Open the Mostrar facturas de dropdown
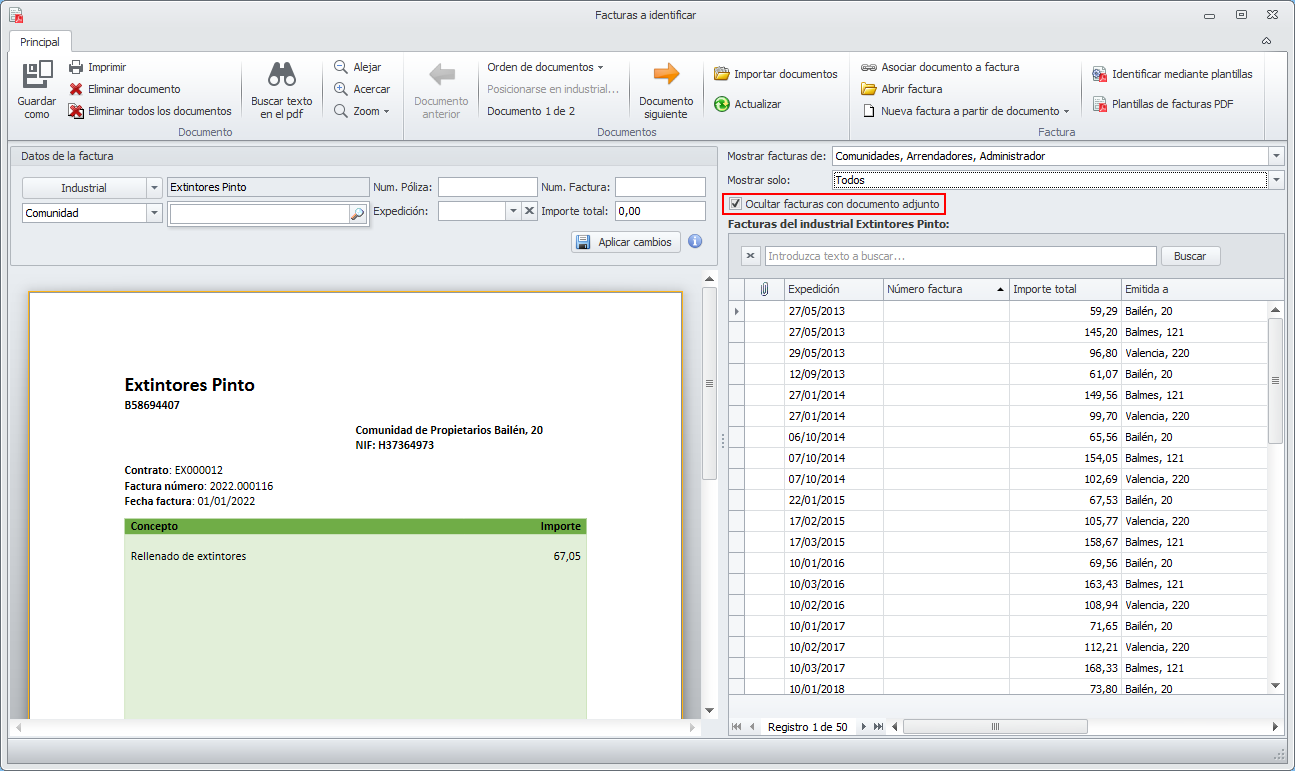Screen dimensions: 1295x771 (1276, 156)
